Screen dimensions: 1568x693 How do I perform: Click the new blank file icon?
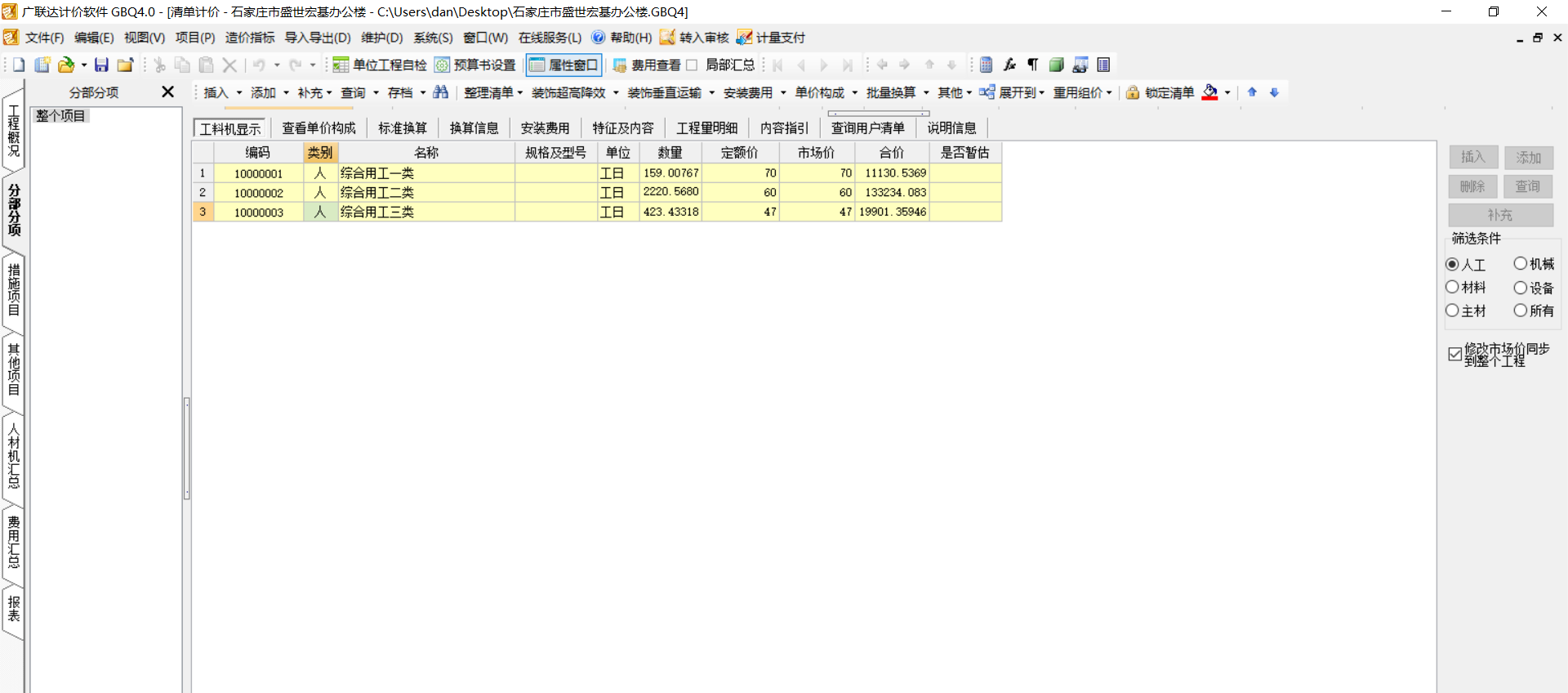click(x=19, y=65)
